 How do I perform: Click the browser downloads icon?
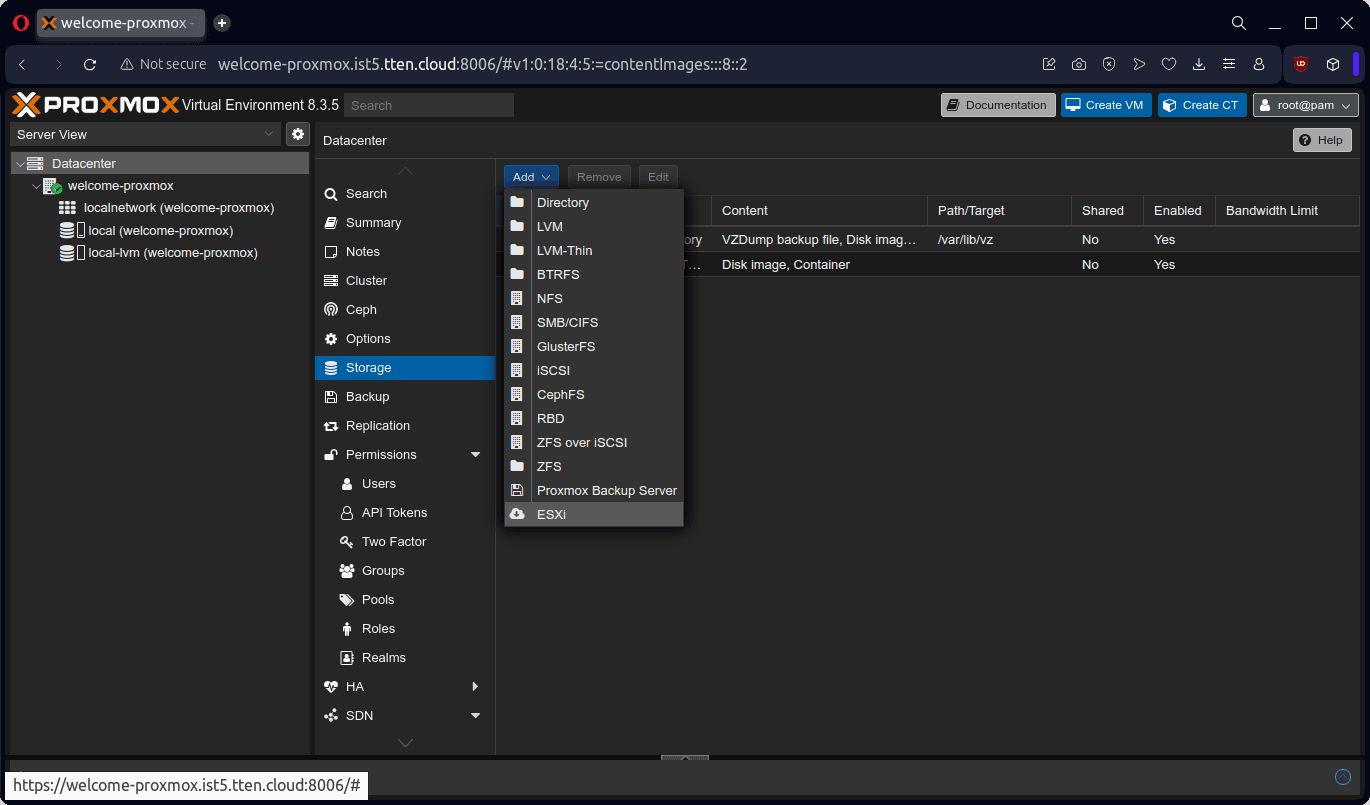tap(1199, 64)
